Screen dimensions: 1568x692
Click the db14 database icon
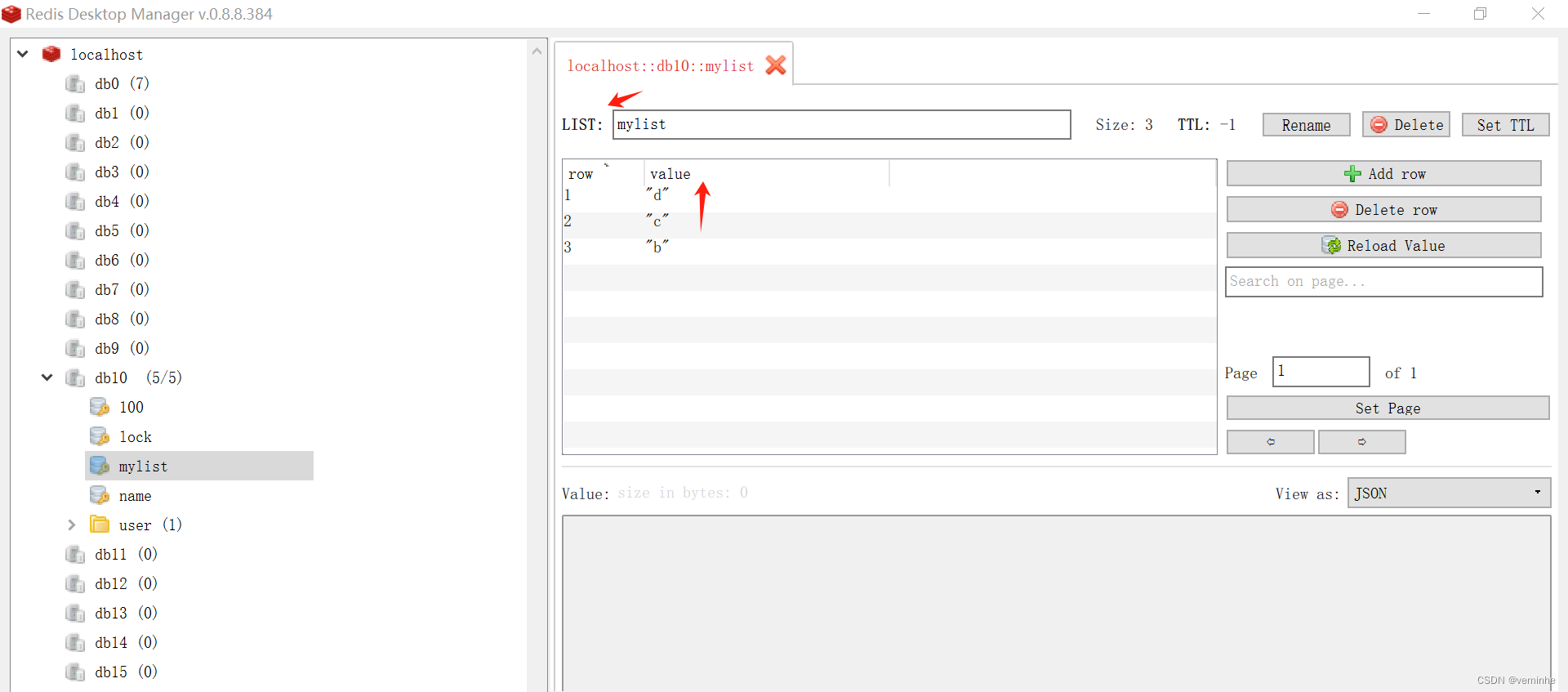tap(75, 642)
